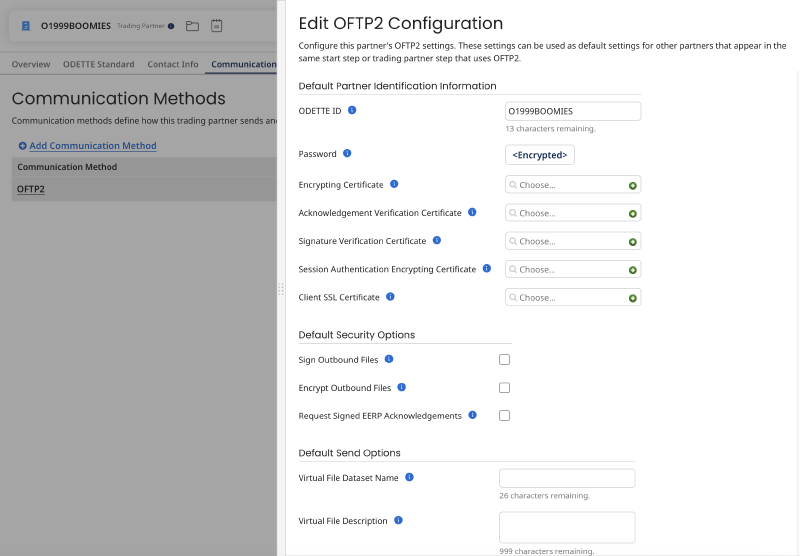Click the info icon next to Trading Partner label
Screen dimensions: 800x556
(171, 26)
